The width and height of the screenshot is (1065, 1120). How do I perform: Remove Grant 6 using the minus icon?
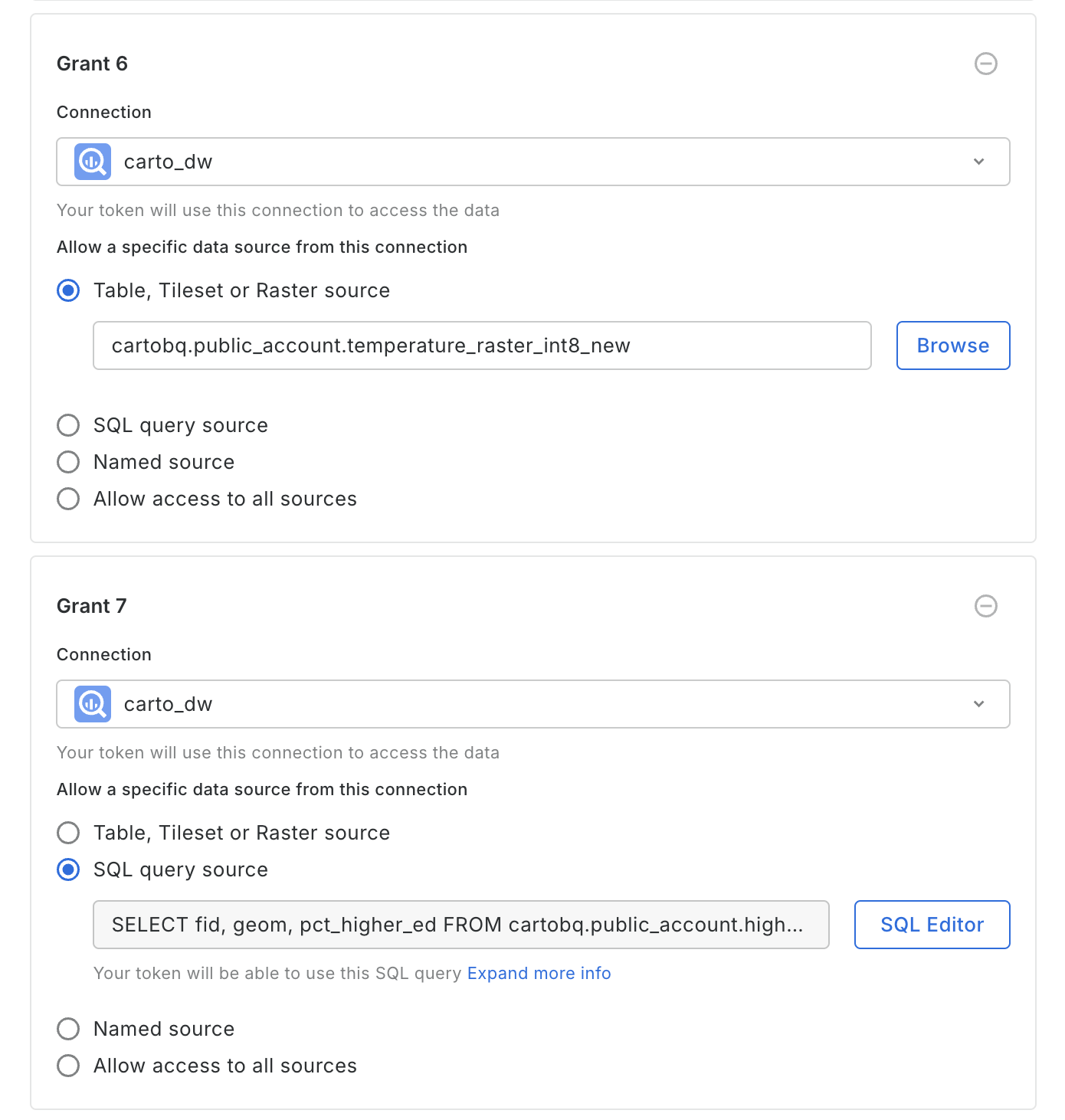point(985,64)
